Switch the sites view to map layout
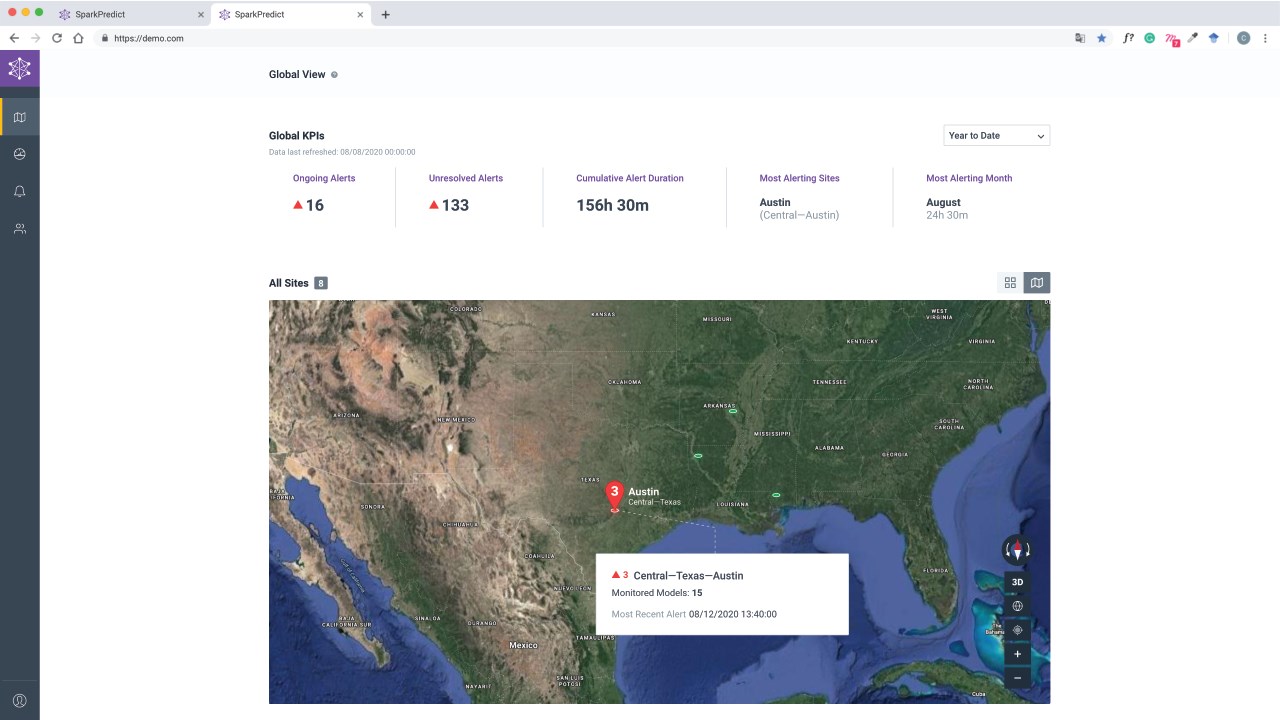This screenshot has width=1280, height=720. pyautogui.click(x=1037, y=283)
